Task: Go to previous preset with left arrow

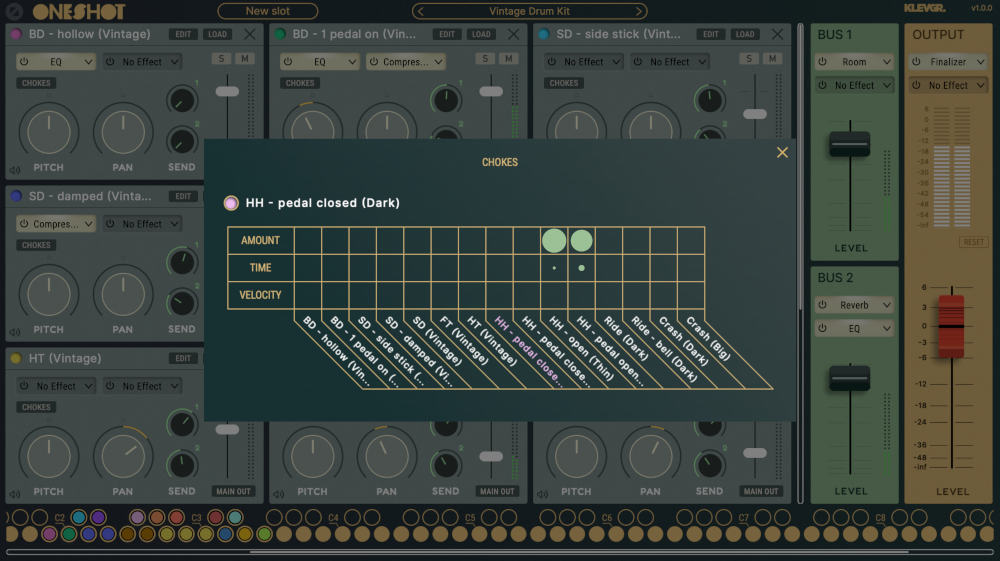Action: [421, 11]
